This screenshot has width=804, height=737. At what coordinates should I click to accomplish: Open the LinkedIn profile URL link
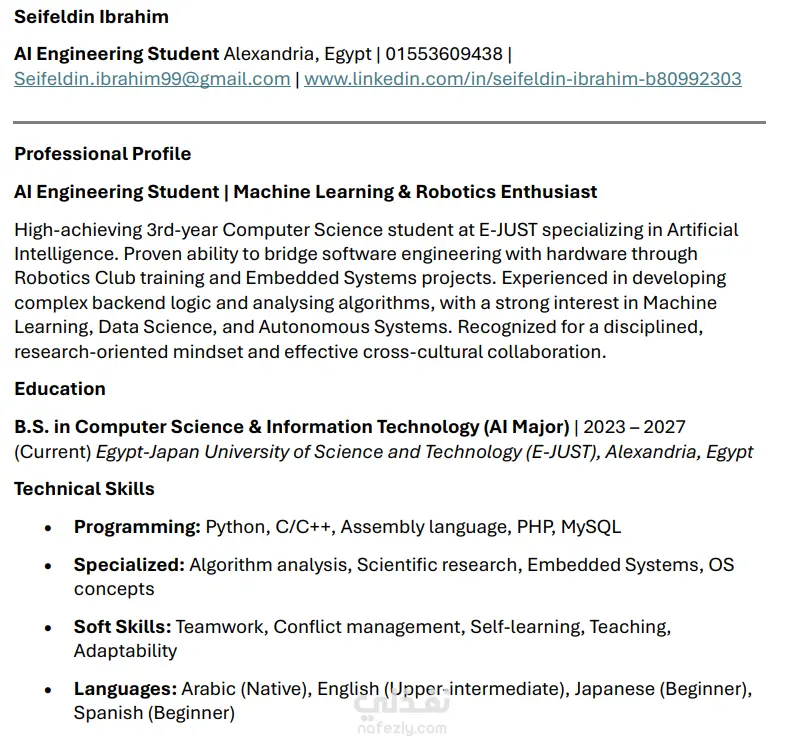(522, 79)
